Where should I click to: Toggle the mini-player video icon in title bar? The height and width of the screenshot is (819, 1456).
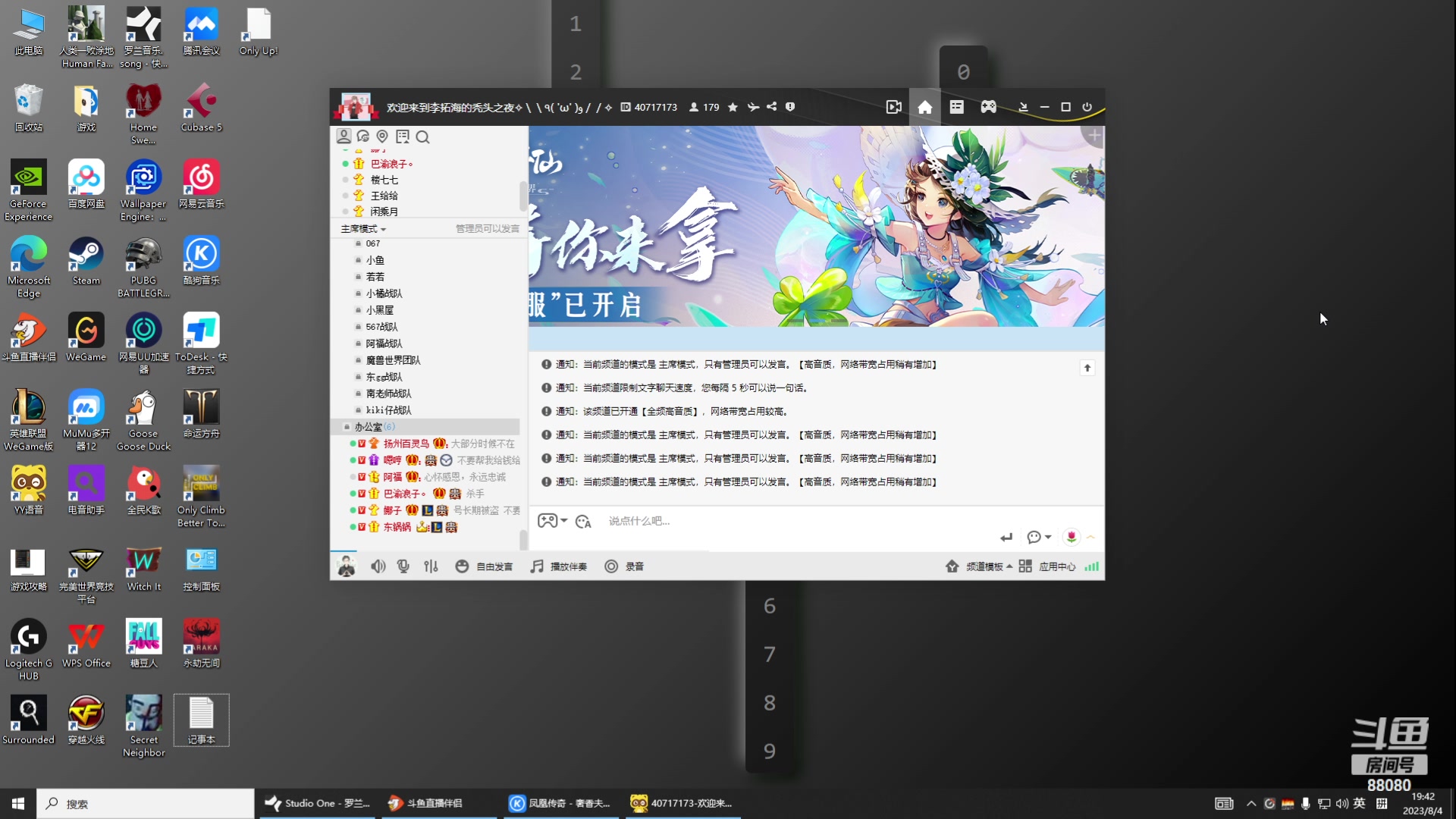pos(893,107)
